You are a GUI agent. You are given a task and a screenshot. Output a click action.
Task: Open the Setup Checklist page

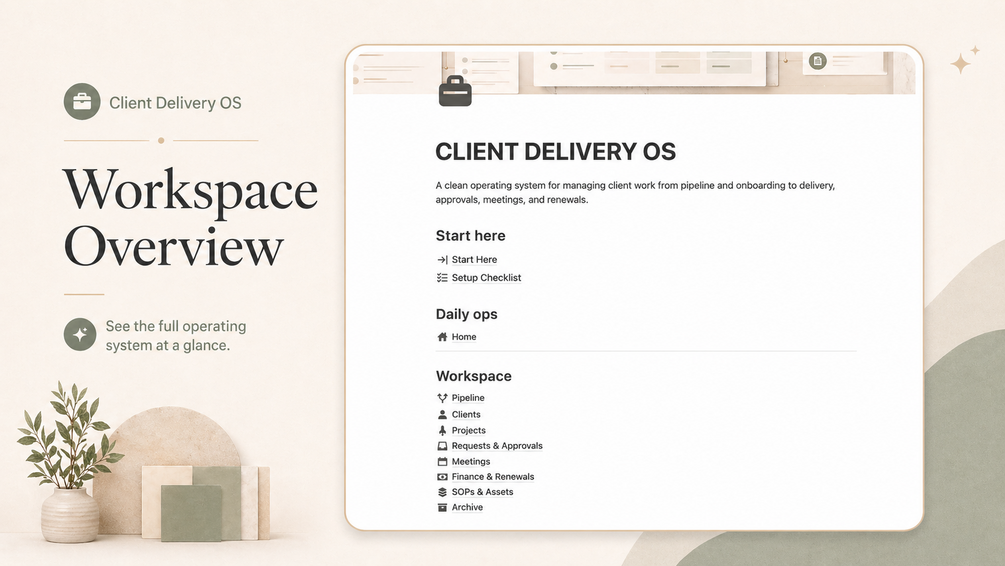coord(486,278)
